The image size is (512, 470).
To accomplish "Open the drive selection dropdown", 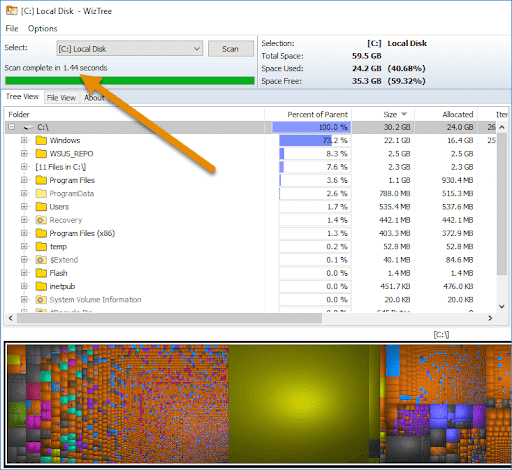I will click(x=130, y=49).
